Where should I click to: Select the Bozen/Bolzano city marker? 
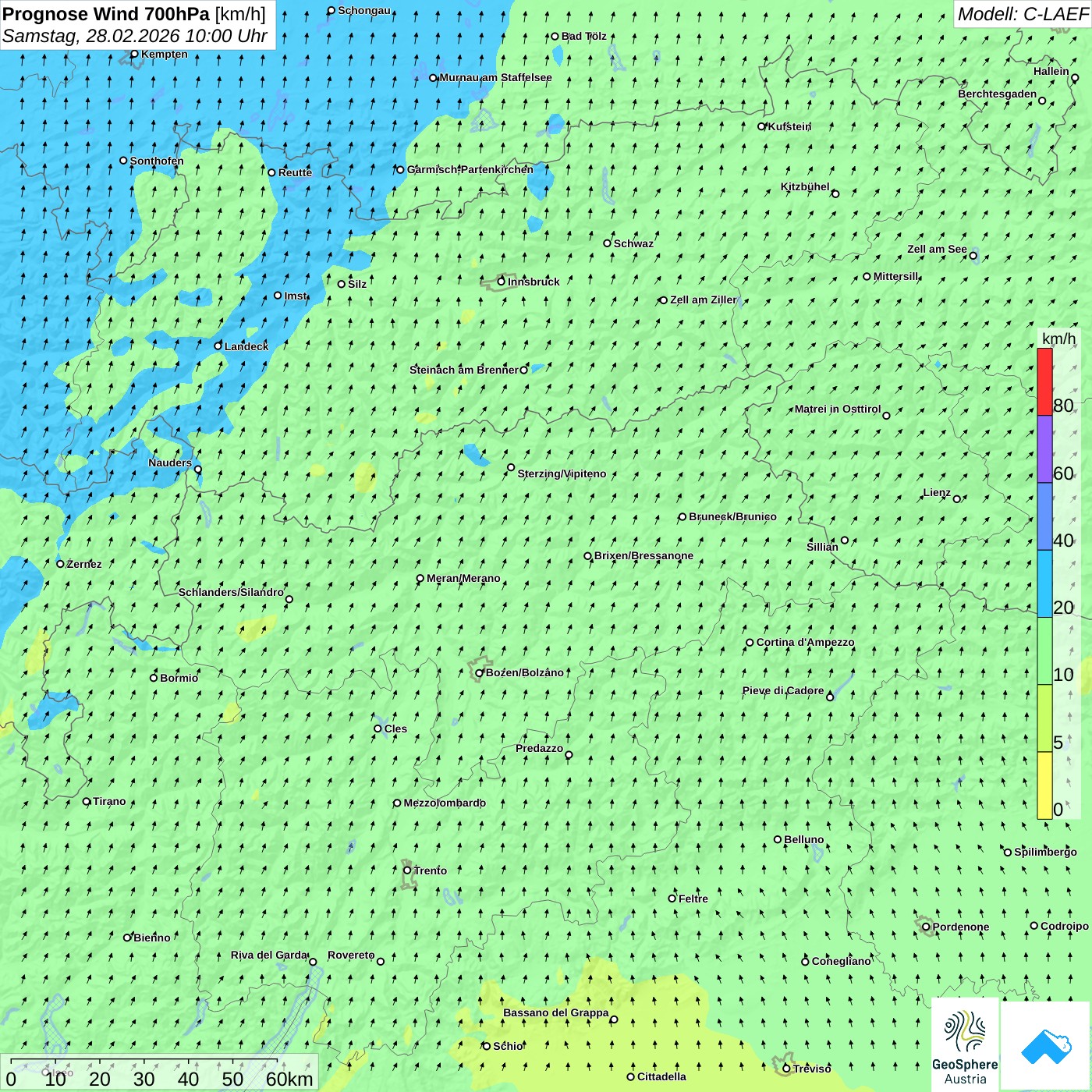(480, 673)
